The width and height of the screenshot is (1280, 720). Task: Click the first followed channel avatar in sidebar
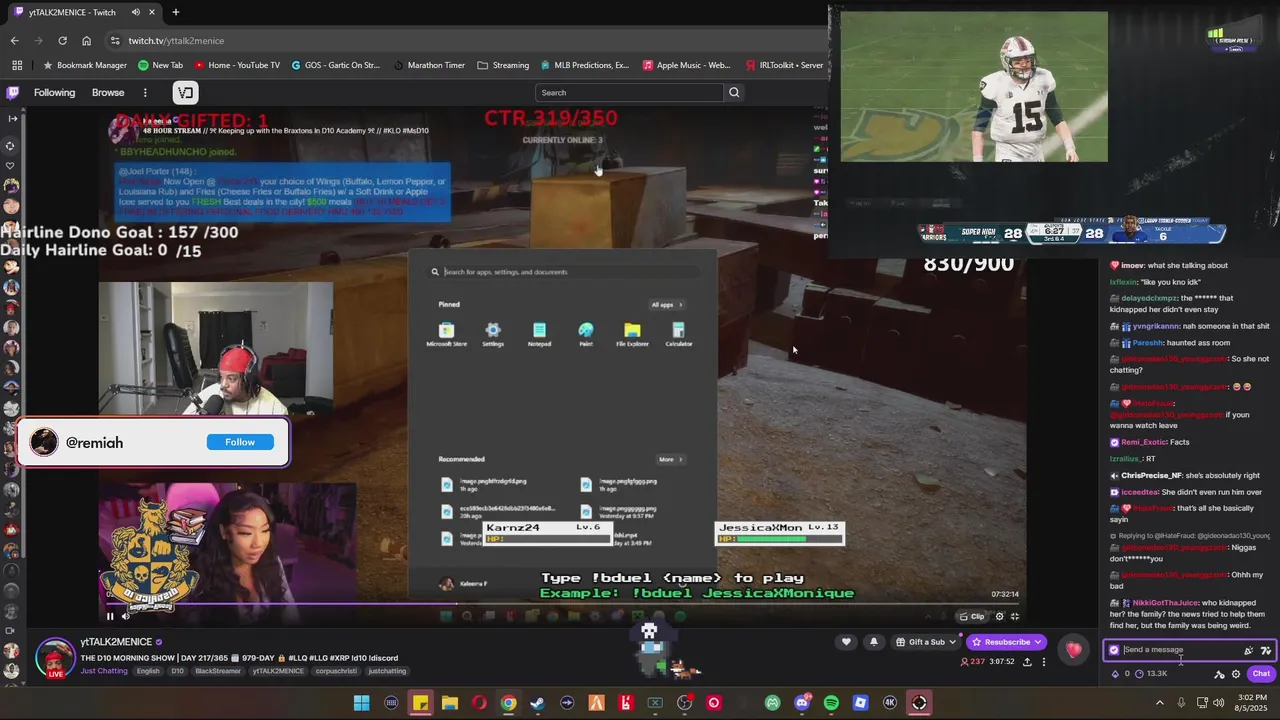point(11,186)
